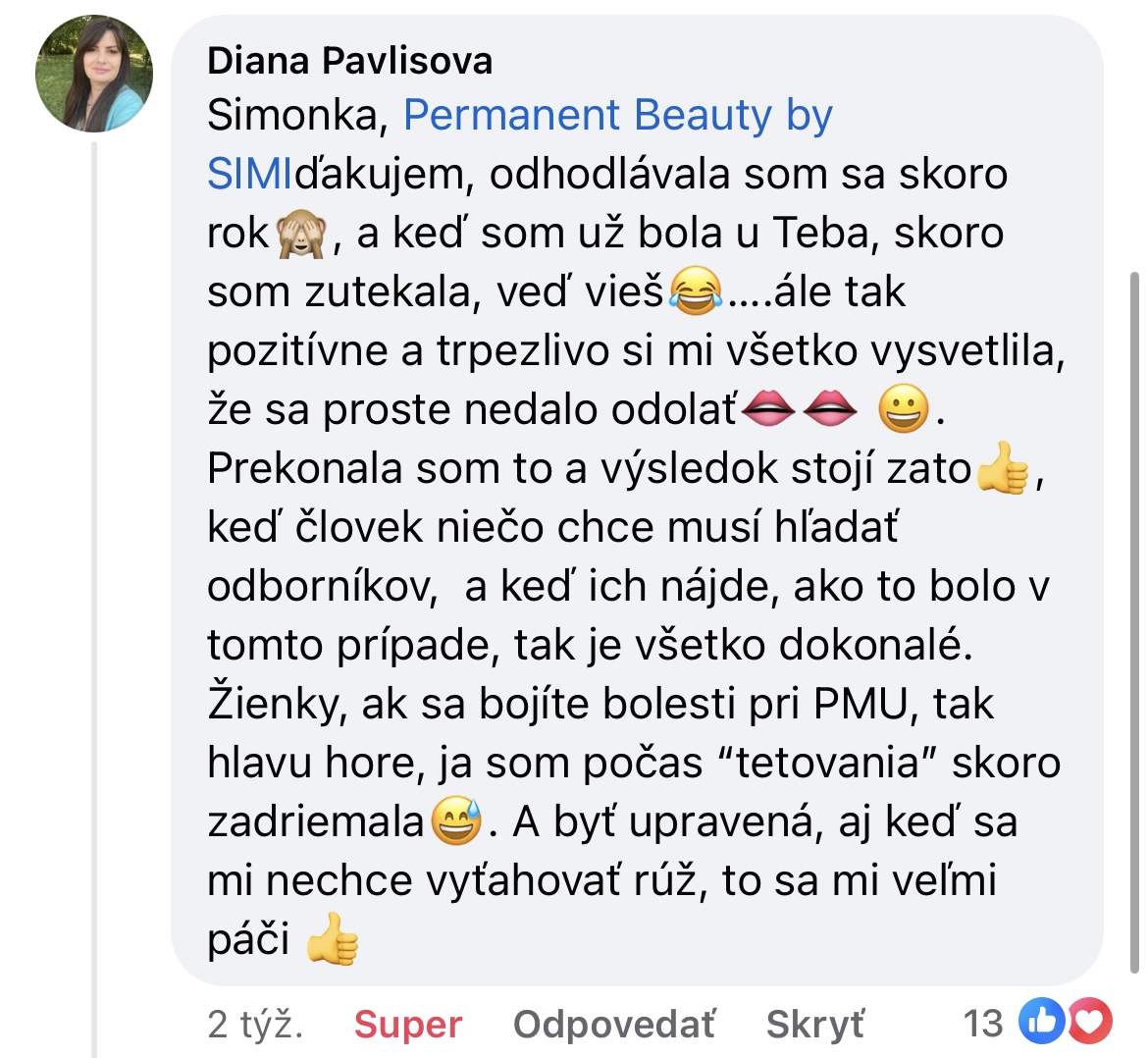Viewport: 1148px width, 1058px height.
Task: Click the see-no-evil monkey emoji
Action: (301, 233)
